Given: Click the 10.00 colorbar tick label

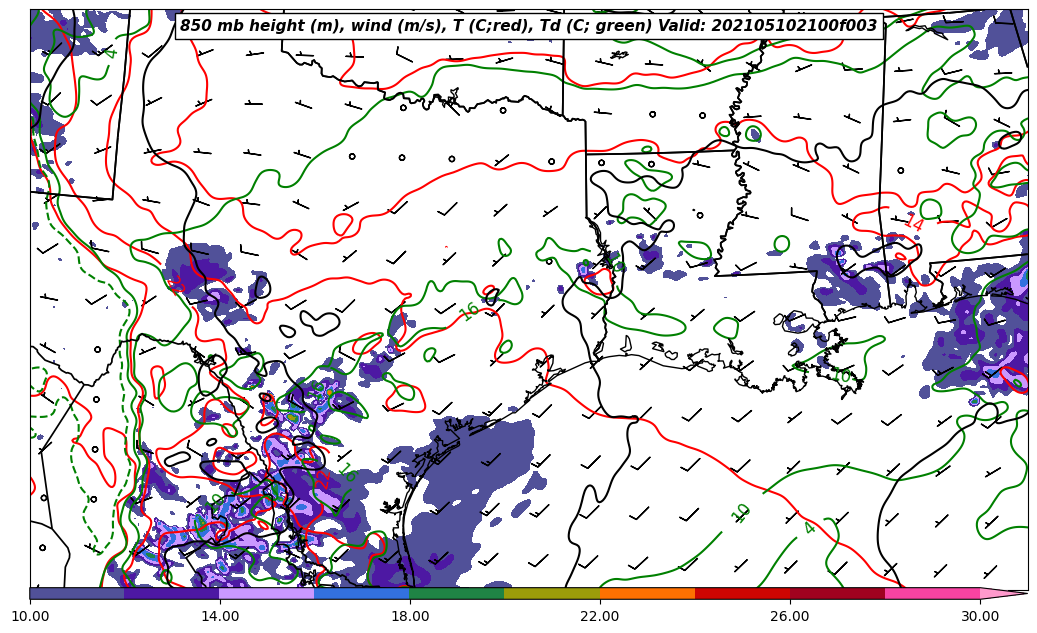Looking at the screenshot, I should [30, 616].
